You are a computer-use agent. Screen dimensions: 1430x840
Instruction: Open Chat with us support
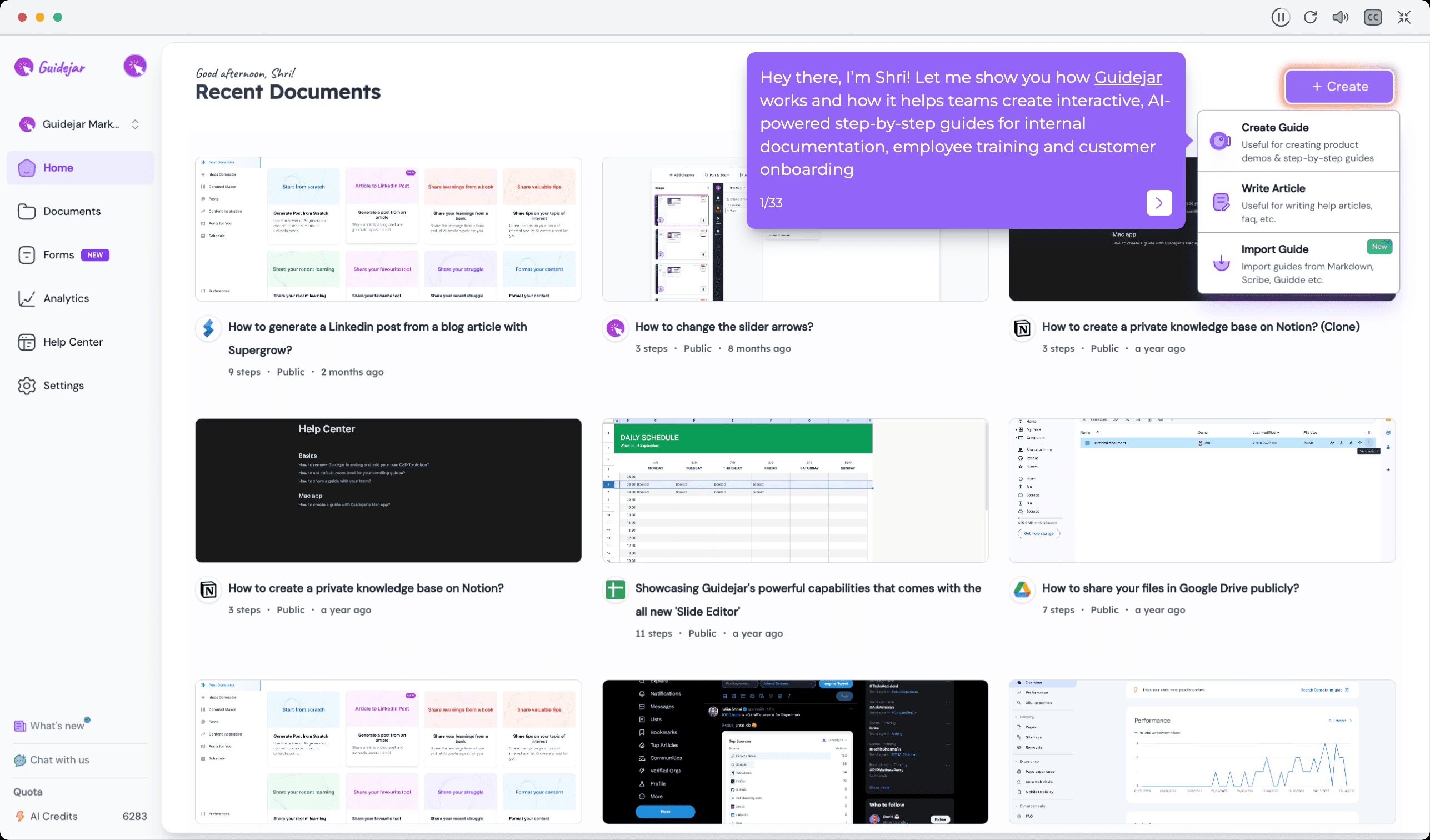(x=59, y=760)
